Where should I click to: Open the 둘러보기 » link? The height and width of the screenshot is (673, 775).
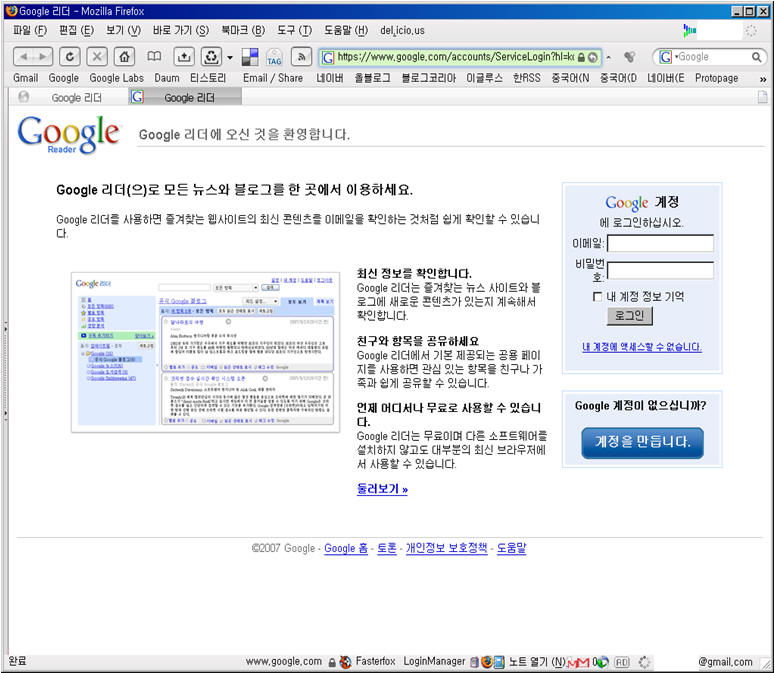tap(382, 489)
